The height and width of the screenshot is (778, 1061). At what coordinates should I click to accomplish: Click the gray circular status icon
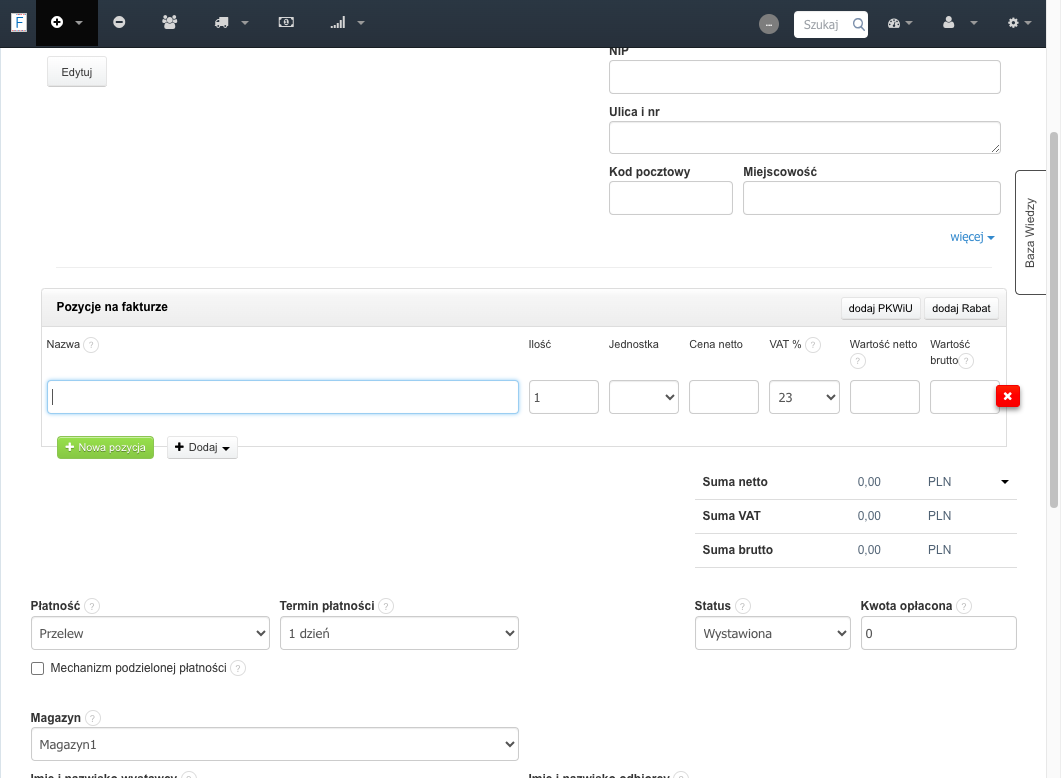[769, 24]
